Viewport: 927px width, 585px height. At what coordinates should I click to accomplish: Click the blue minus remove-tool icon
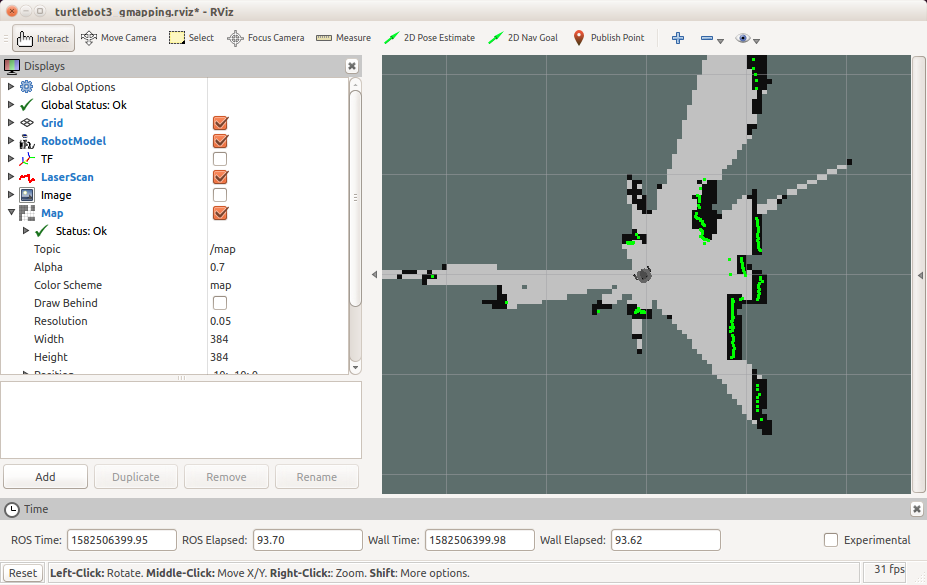point(706,38)
